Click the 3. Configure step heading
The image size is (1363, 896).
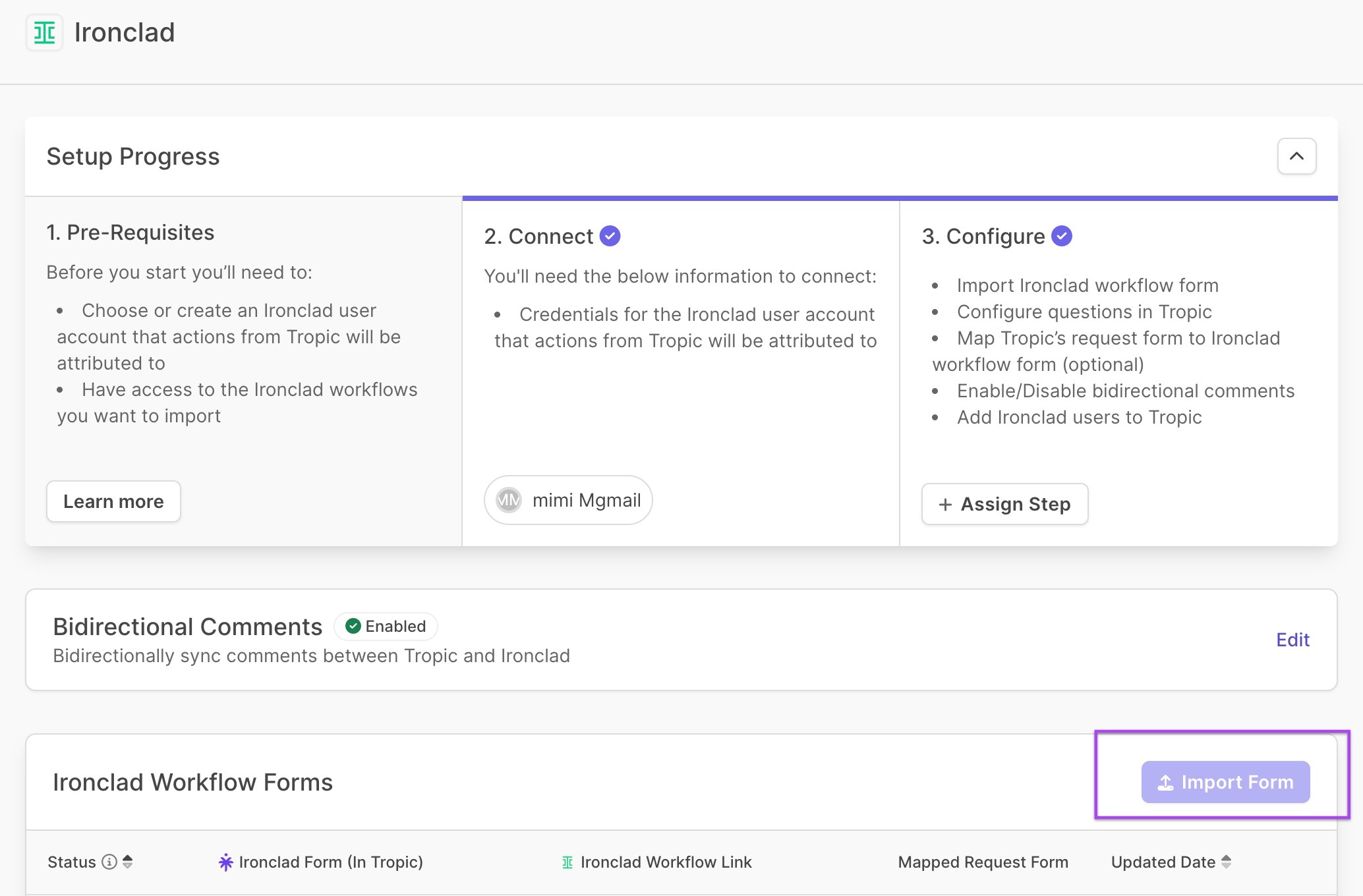tap(983, 236)
